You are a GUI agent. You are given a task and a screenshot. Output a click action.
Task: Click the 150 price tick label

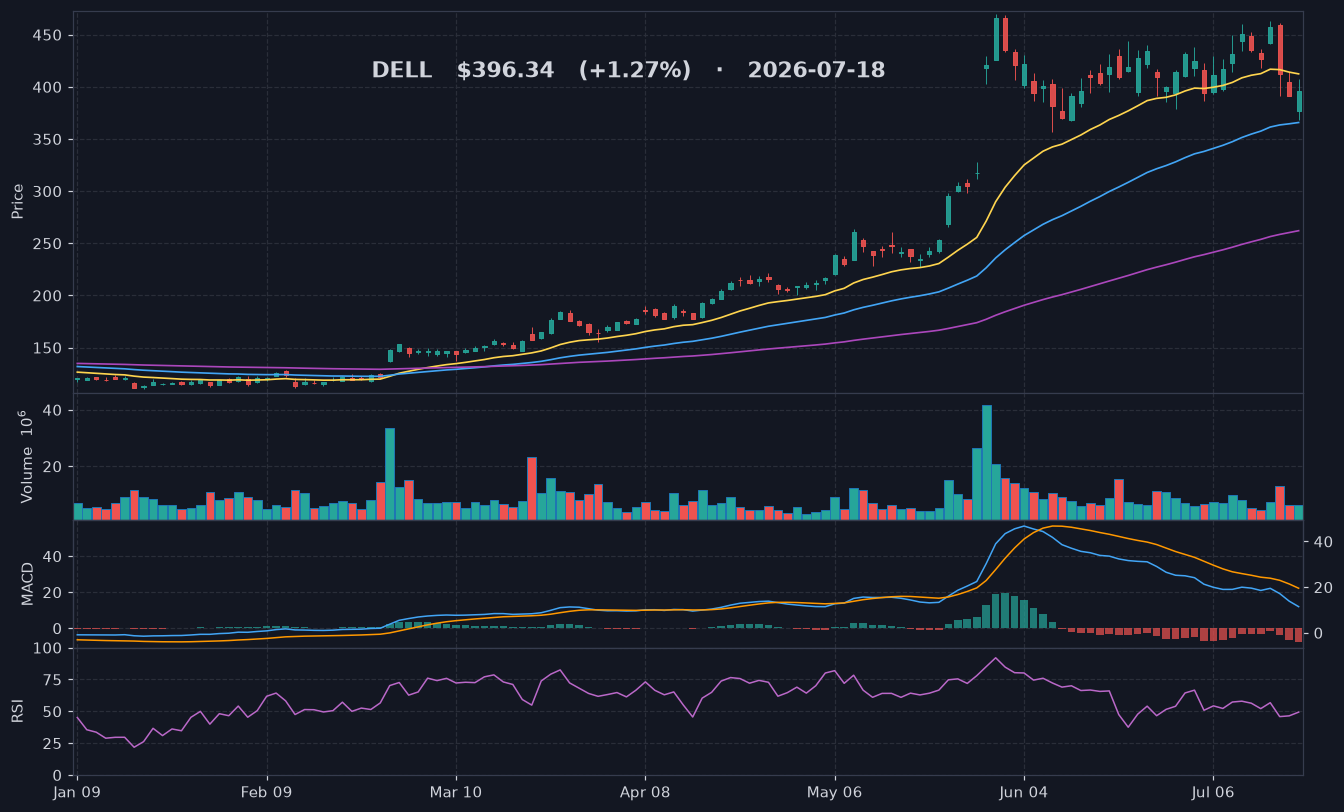pyautogui.click(x=48, y=348)
